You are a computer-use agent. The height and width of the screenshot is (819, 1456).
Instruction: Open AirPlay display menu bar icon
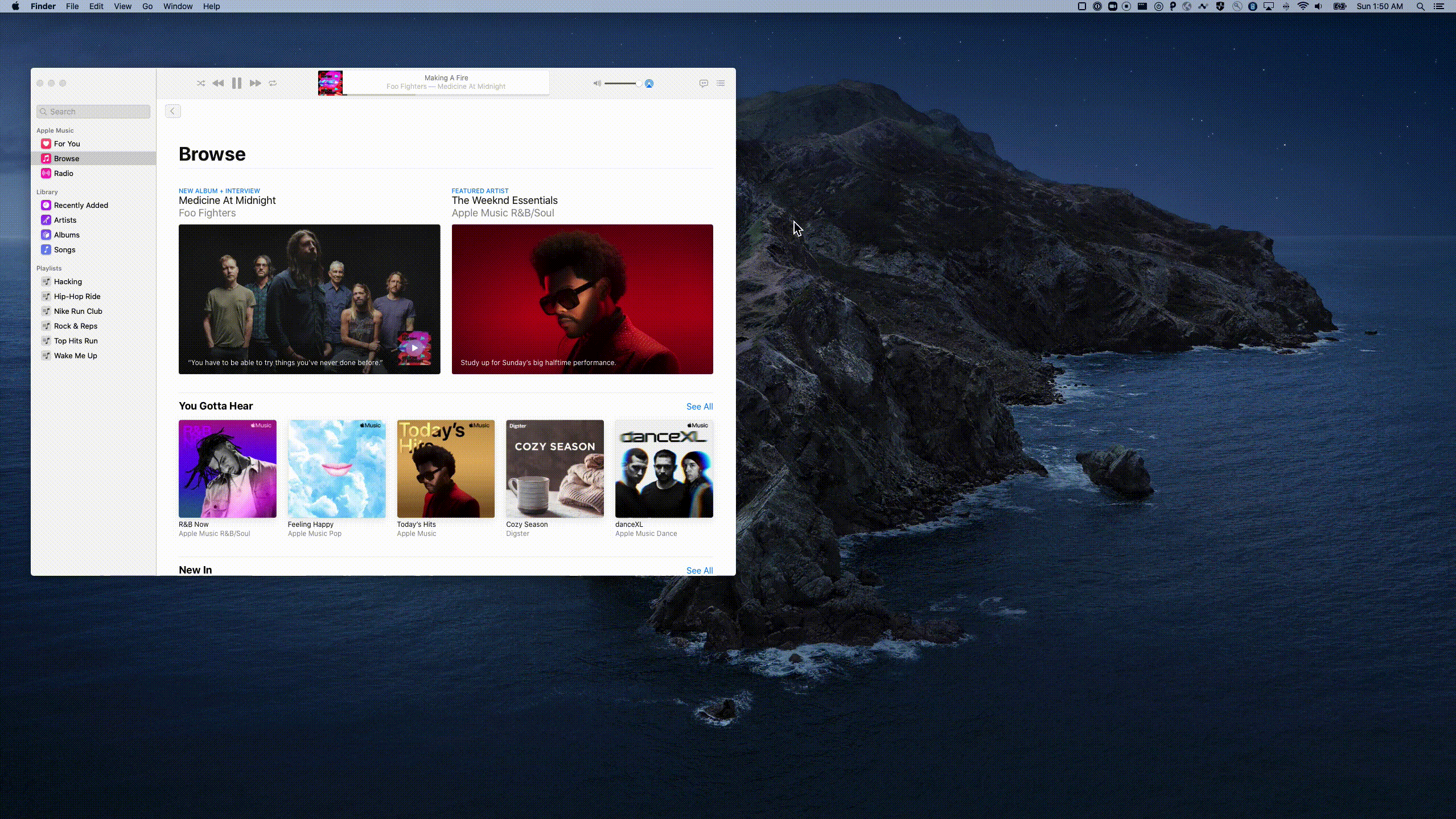pyautogui.click(x=1269, y=6)
